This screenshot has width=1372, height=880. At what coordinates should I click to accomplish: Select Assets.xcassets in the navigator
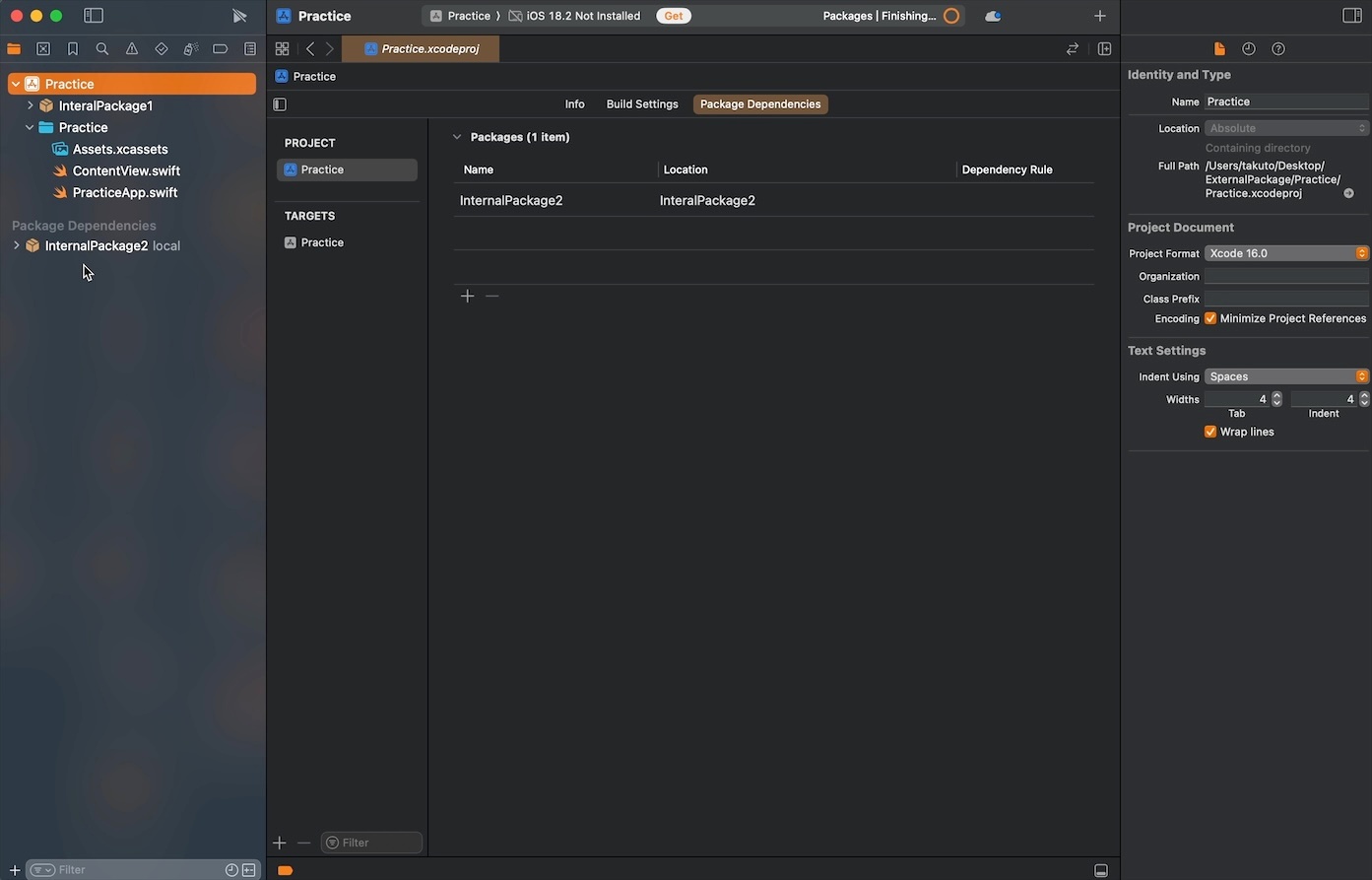tap(120, 149)
